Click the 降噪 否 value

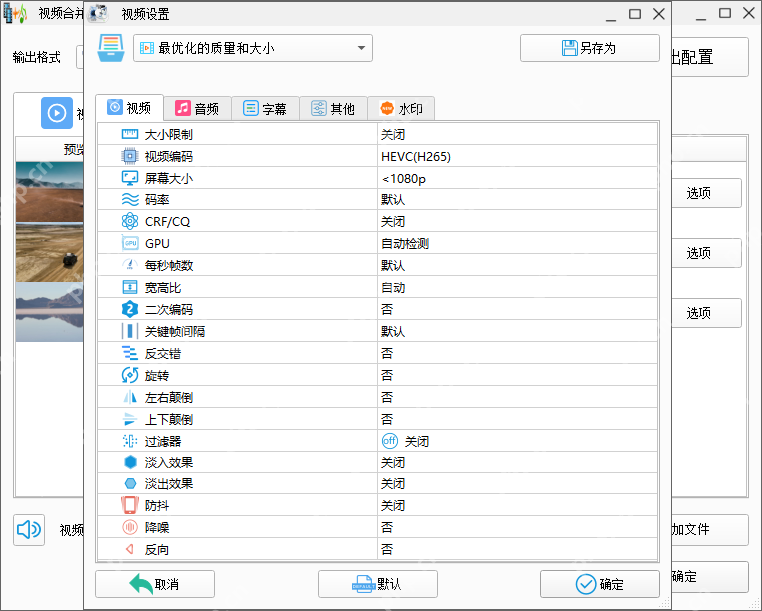518,527
